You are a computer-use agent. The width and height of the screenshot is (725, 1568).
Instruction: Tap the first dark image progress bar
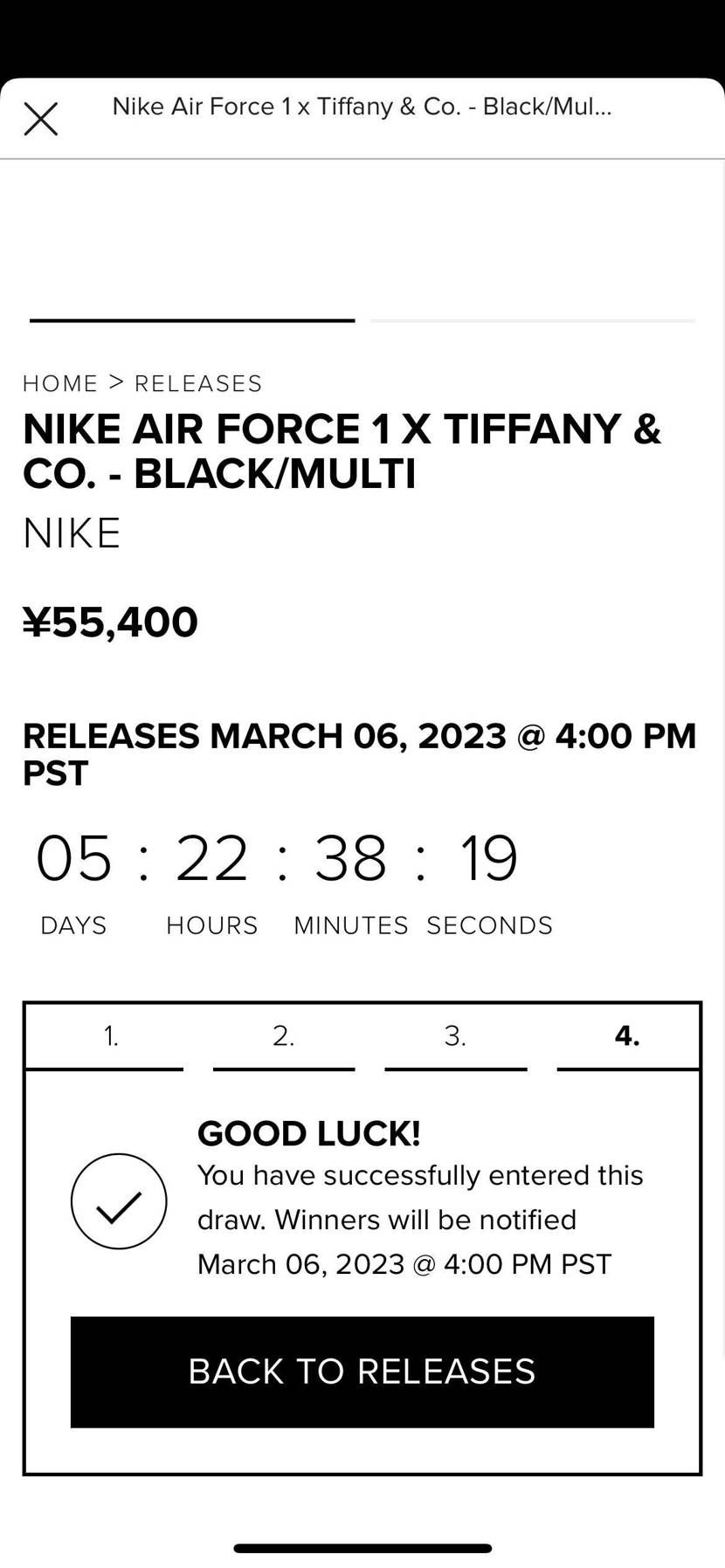tap(192, 320)
